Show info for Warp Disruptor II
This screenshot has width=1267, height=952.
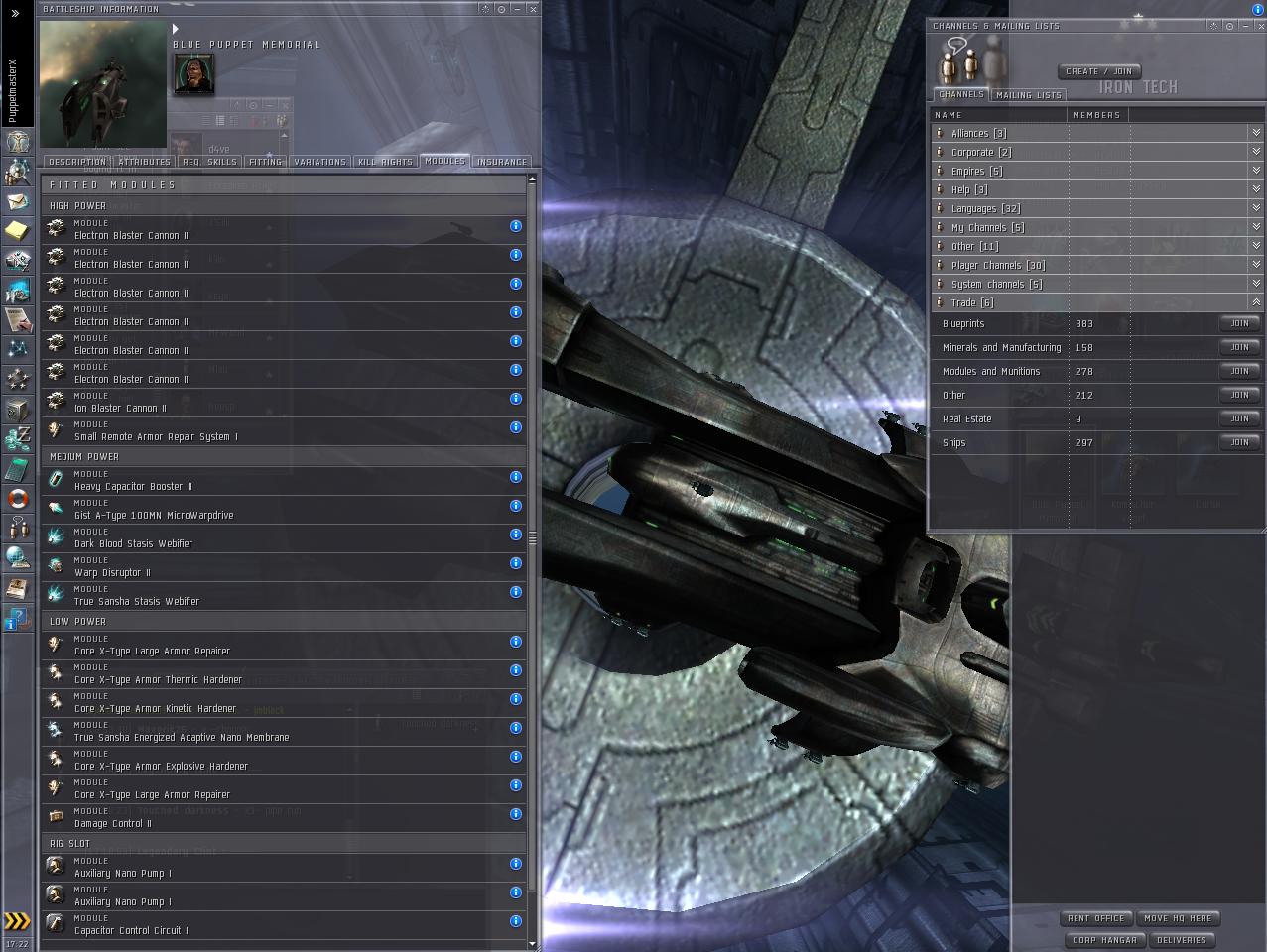(x=516, y=563)
